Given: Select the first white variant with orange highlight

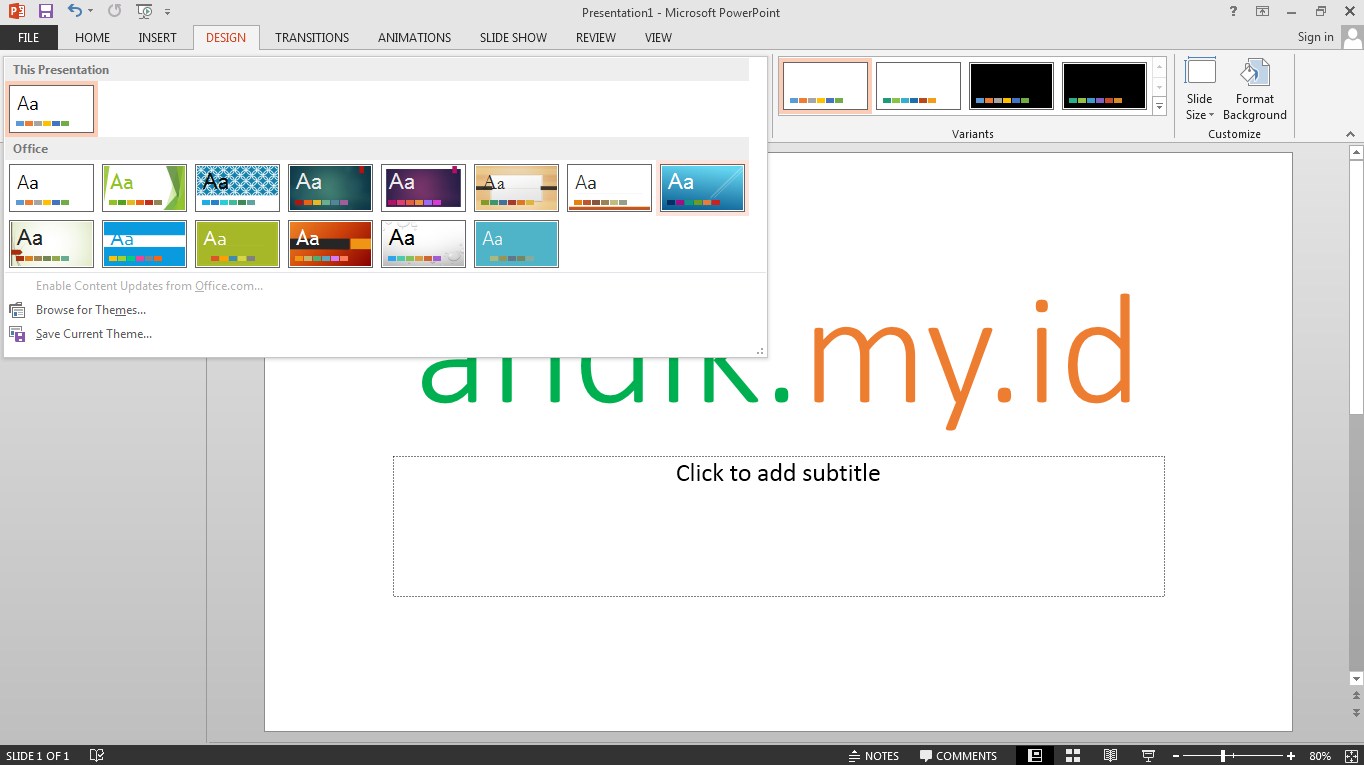Looking at the screenshot, I should pos(825,86).
